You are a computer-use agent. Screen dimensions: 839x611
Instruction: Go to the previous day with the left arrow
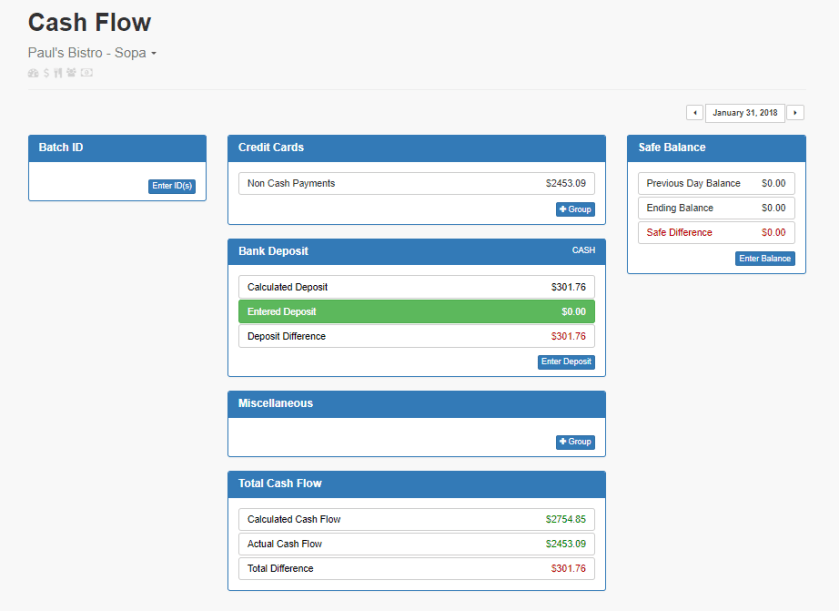pos(695,112)
